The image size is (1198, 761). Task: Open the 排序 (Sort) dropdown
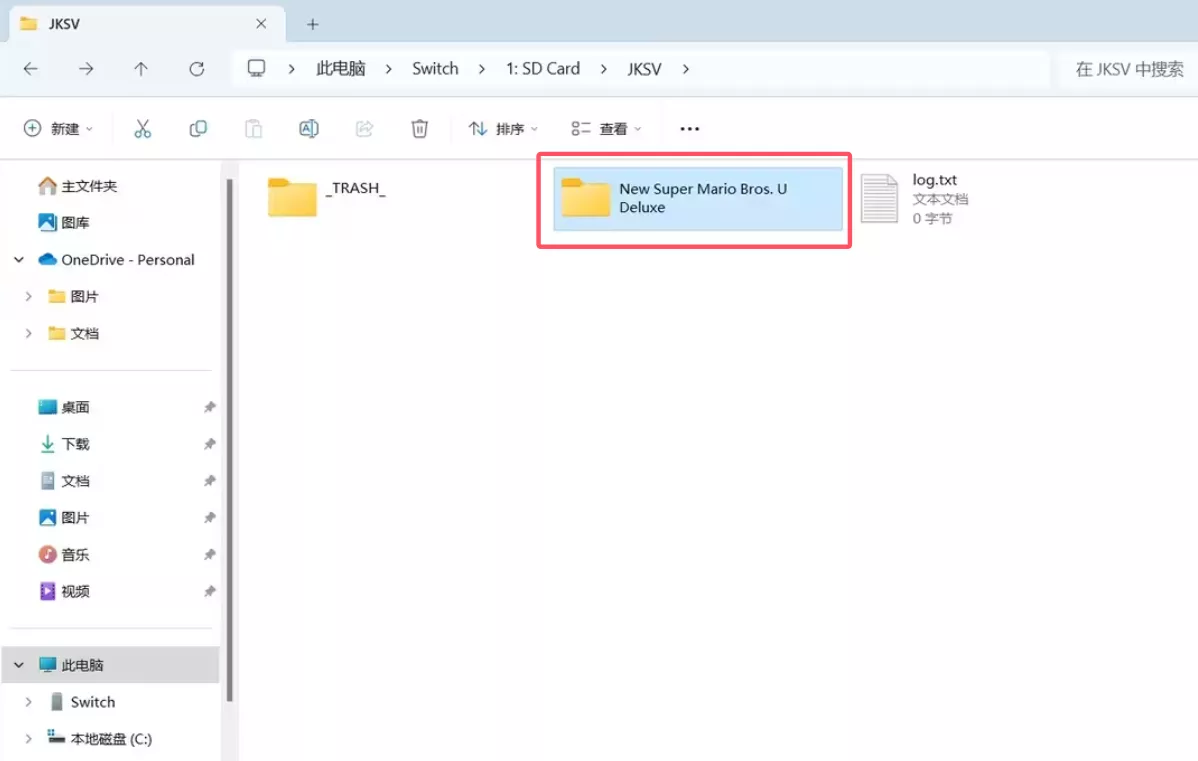[503, 128]
